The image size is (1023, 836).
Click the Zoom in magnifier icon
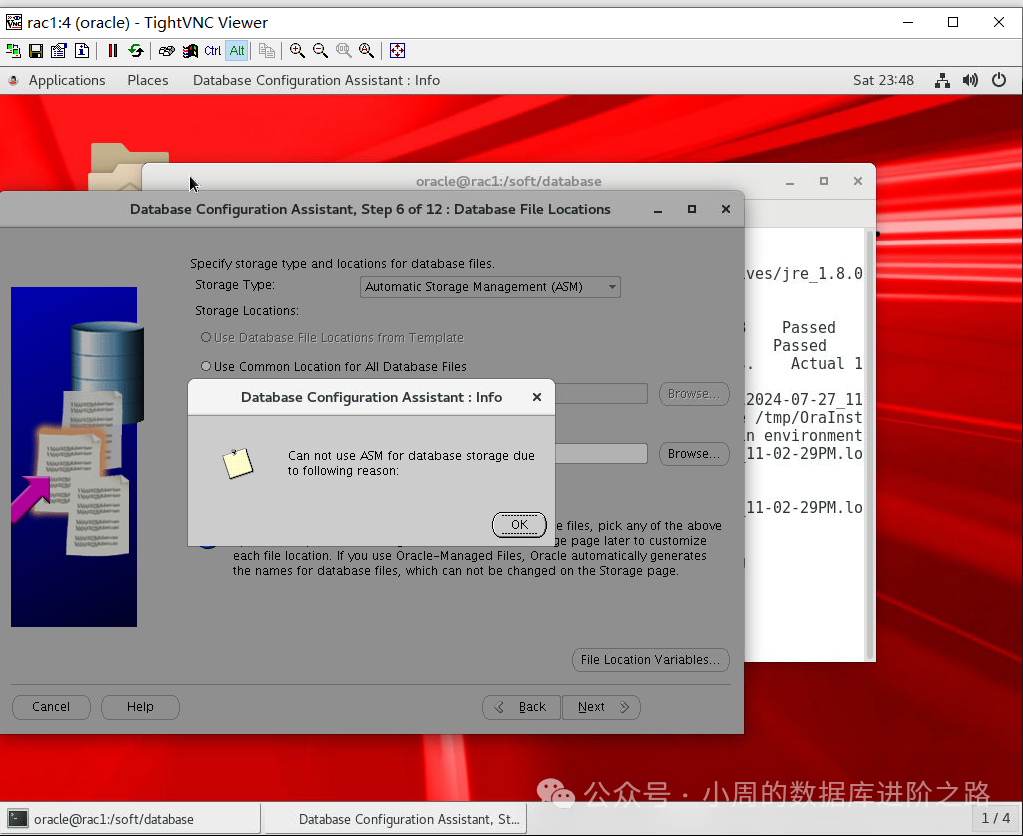point(297,51)
